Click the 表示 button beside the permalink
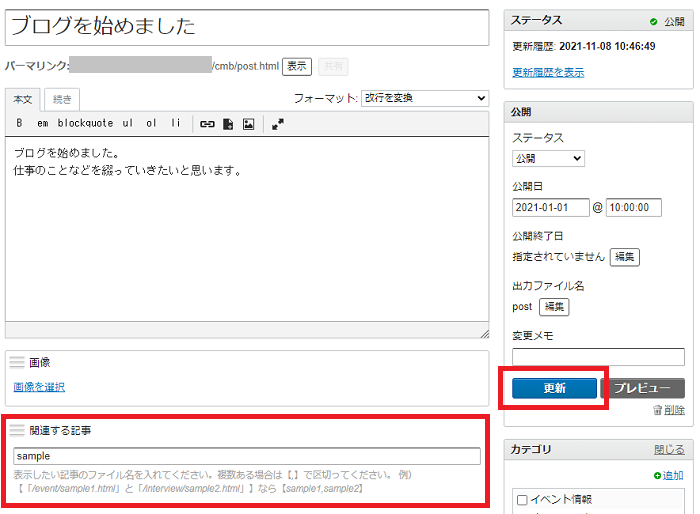Screen dimensions: 700x514 (x=297, y=67)
